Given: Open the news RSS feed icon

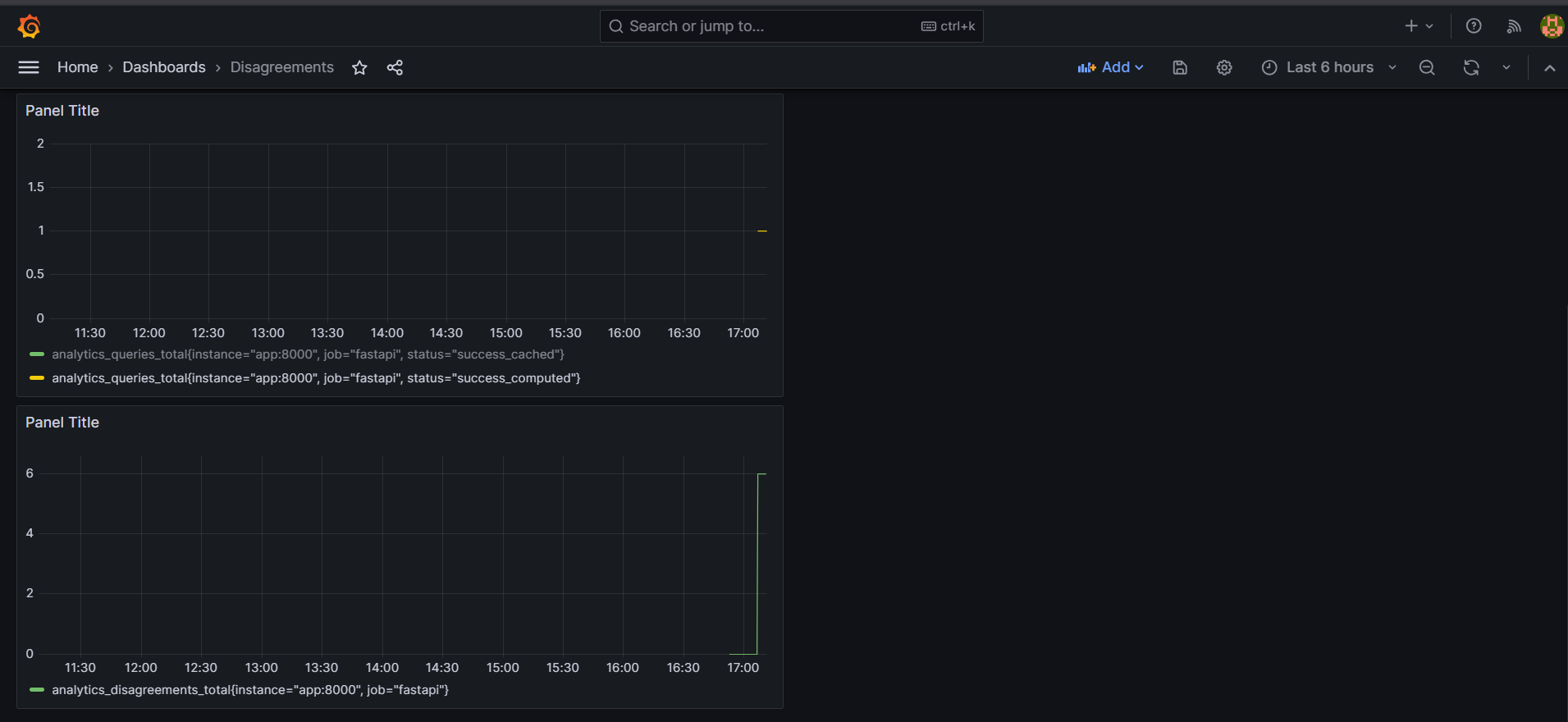Looking at the screenshot, I should point(1514,26).
